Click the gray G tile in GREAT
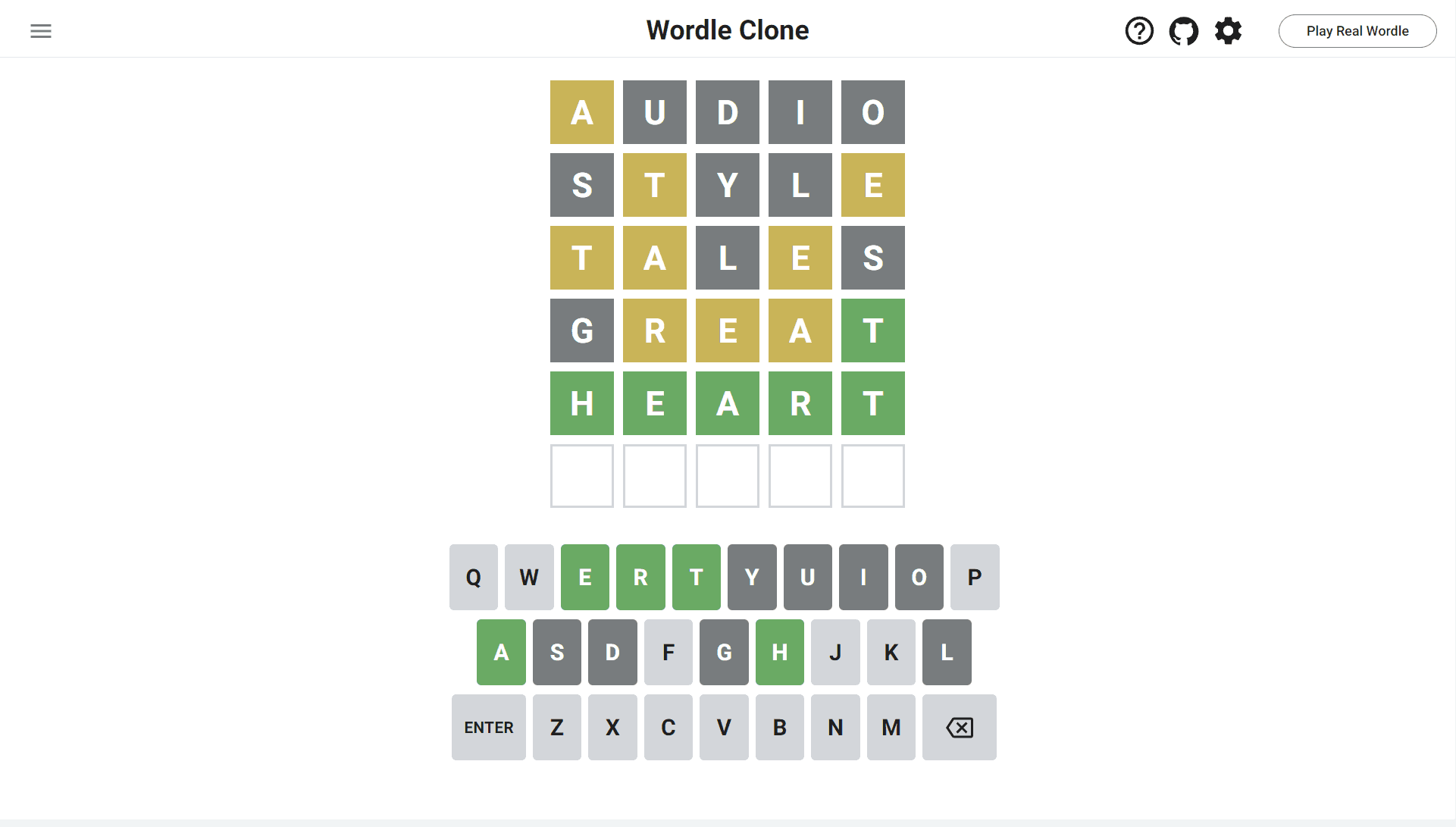 click(582, 330)
